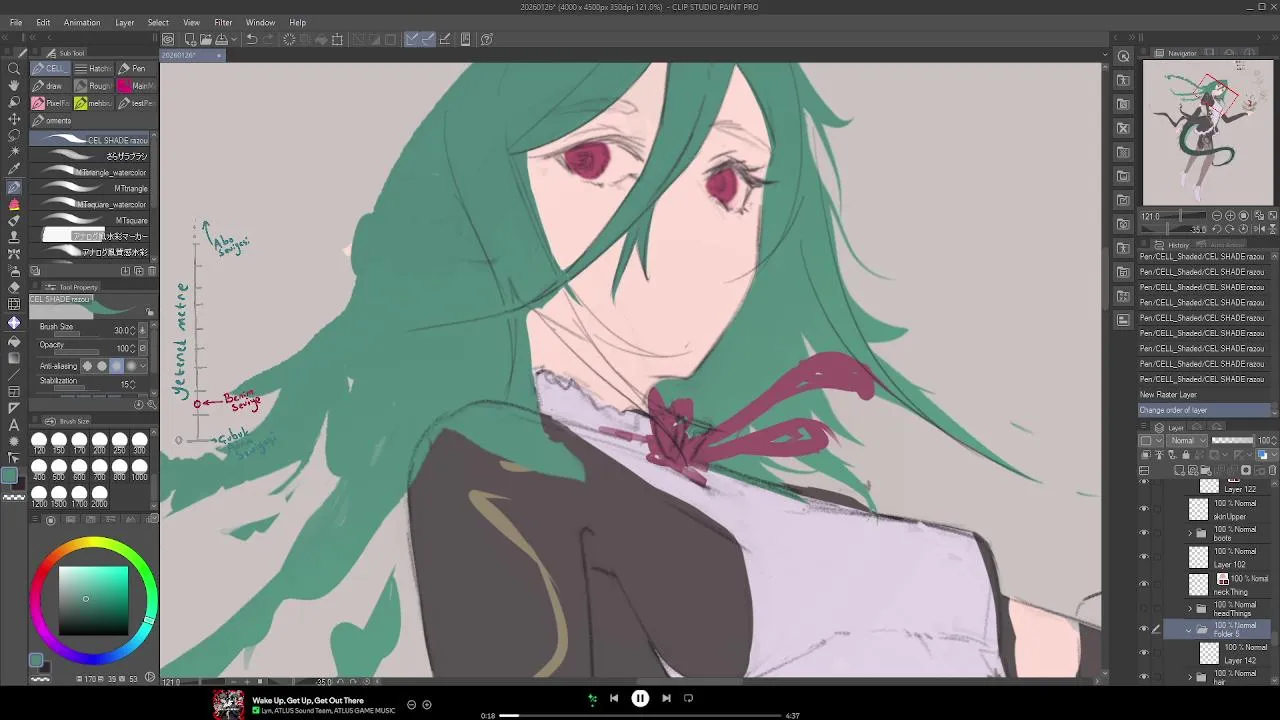Choose MTtriangle_watercolor brush

90,172
